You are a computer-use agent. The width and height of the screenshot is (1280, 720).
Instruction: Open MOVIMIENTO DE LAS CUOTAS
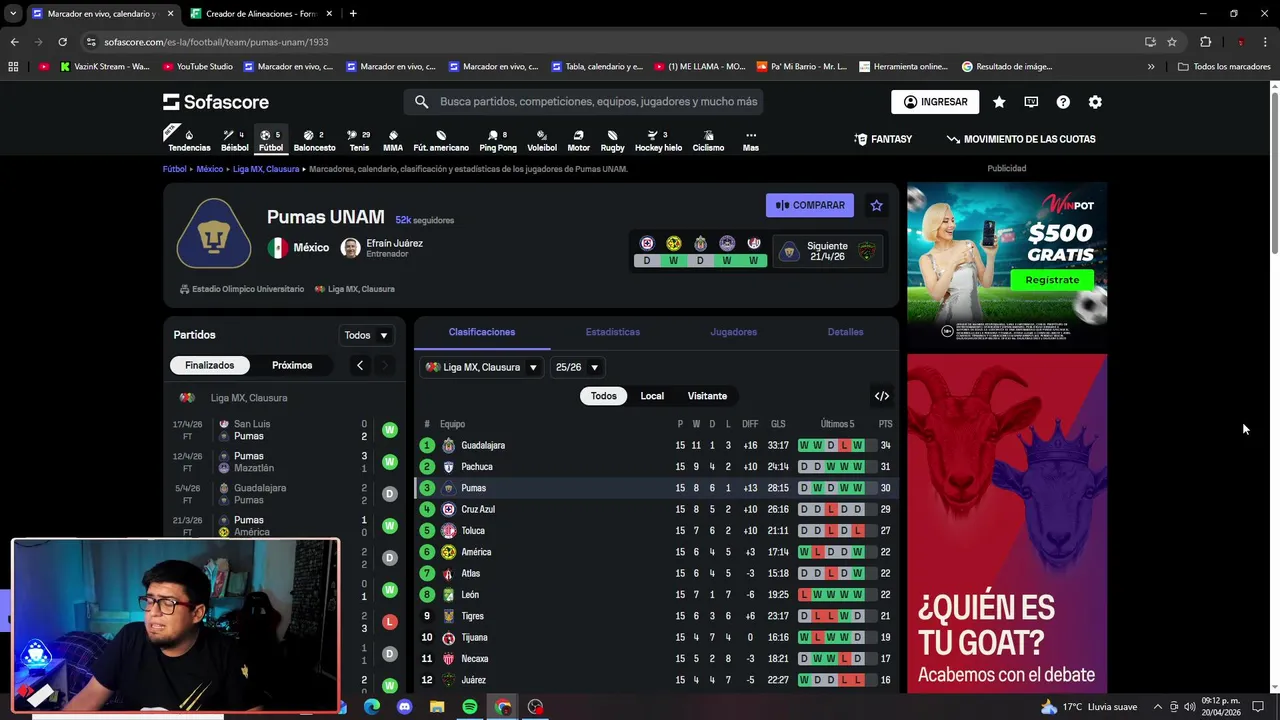point(1021,139)
